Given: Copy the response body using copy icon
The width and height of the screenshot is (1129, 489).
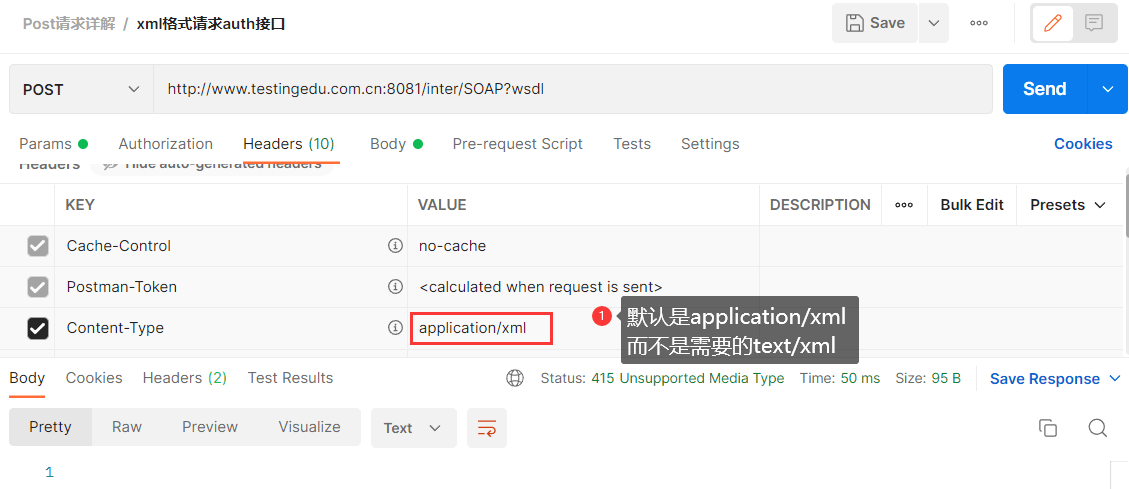Looking at the screenshot, I should click(1048, 428).
